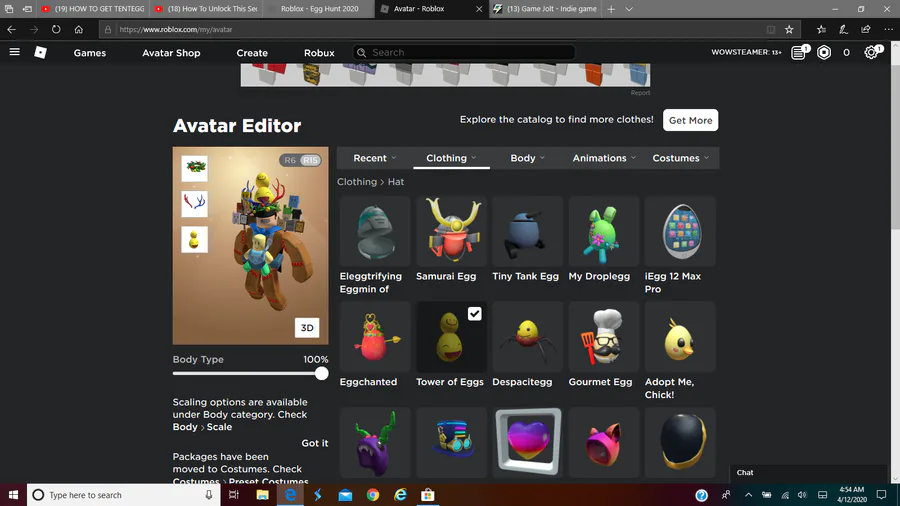
Task: Launch File Explorer from the taskbar
Action: pyautogui.click(x=262, y=495)
